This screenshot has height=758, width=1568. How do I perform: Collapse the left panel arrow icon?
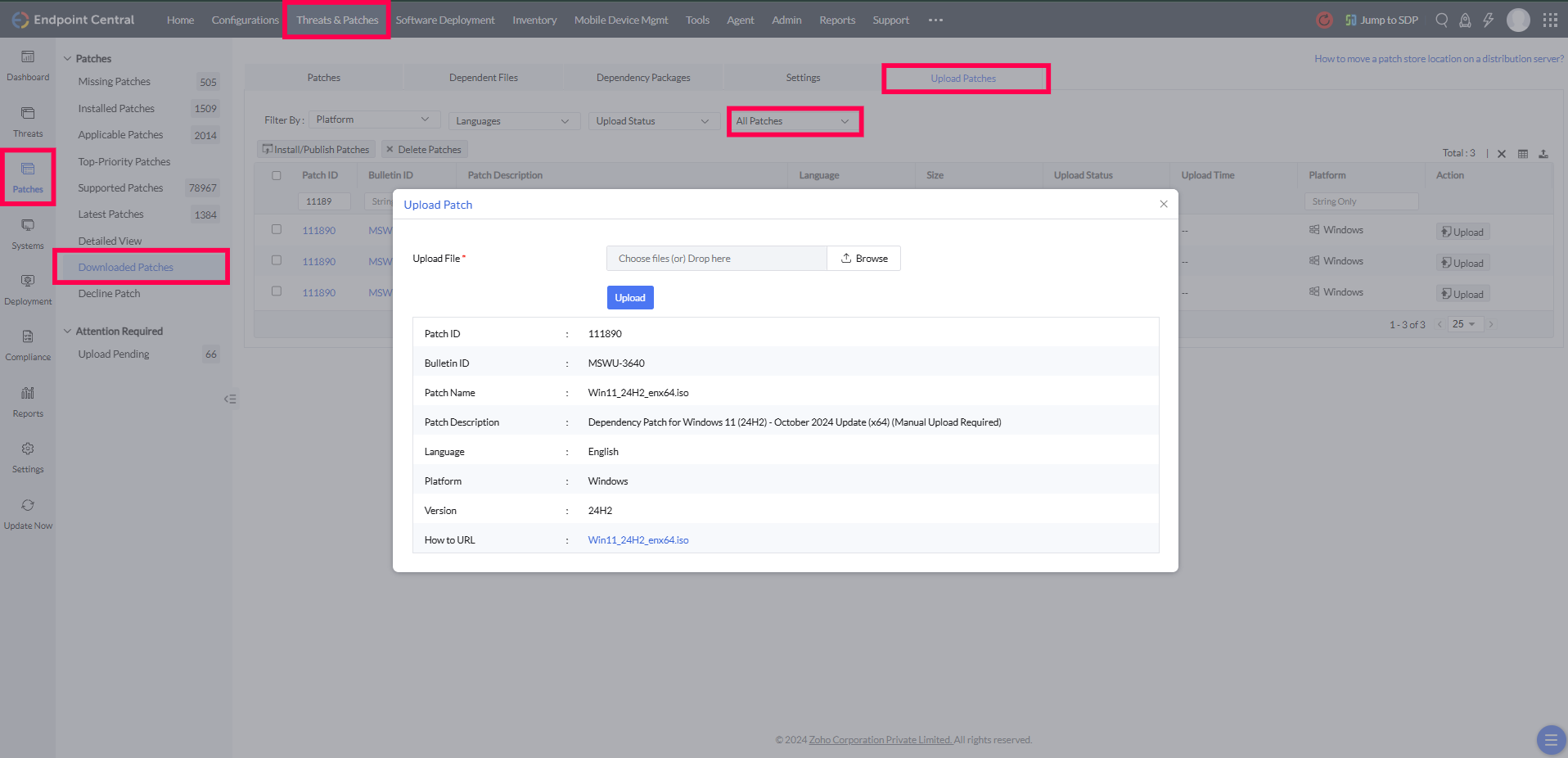point(230,399)
